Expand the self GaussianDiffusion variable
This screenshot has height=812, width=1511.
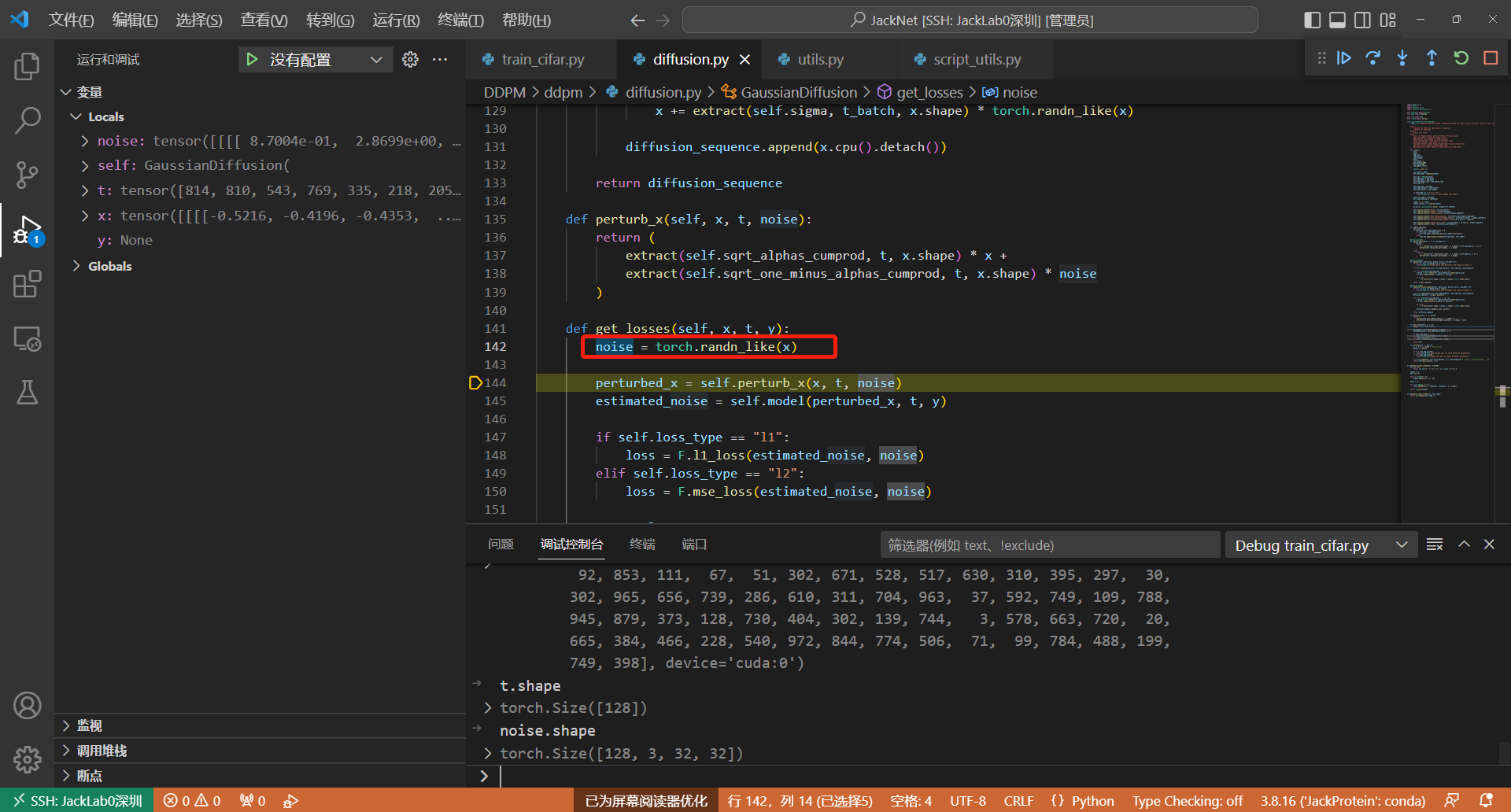(85, 166)
